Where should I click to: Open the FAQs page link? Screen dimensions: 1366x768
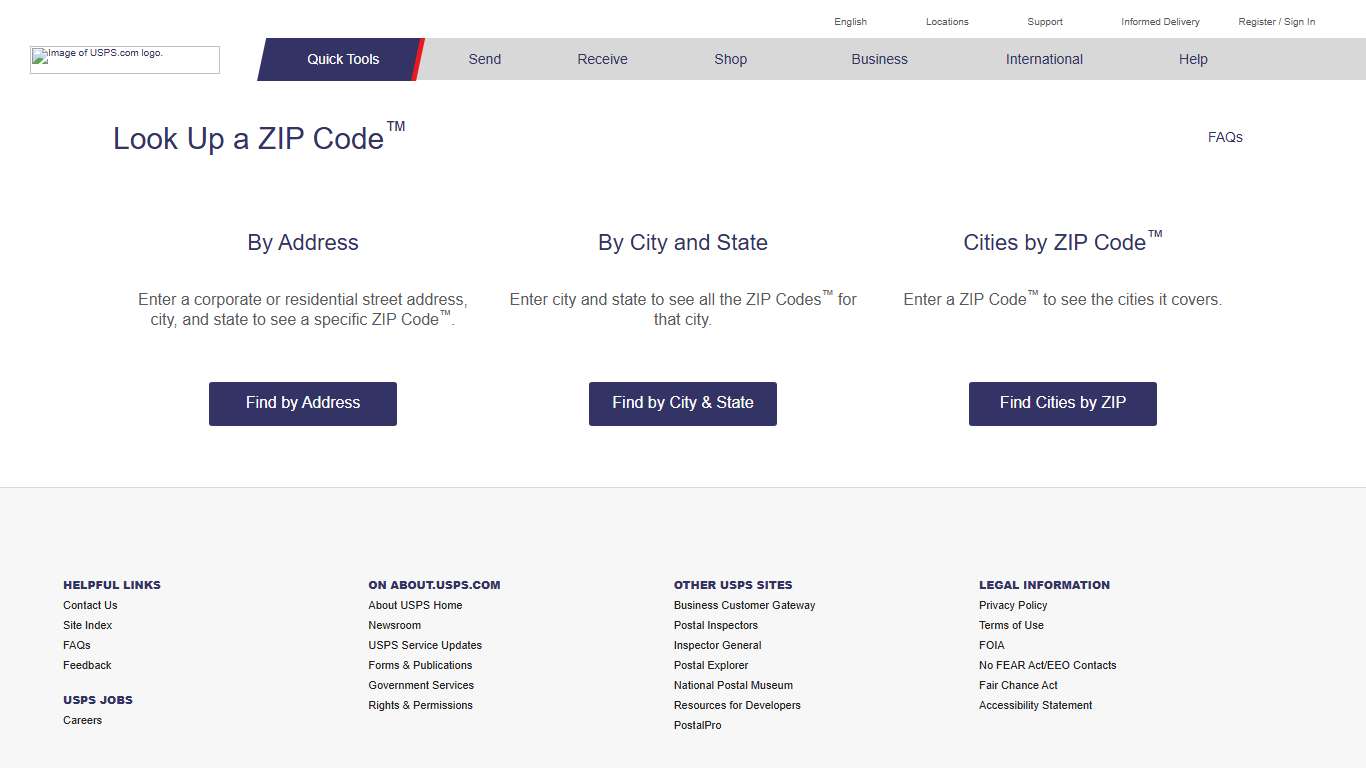1224,137
